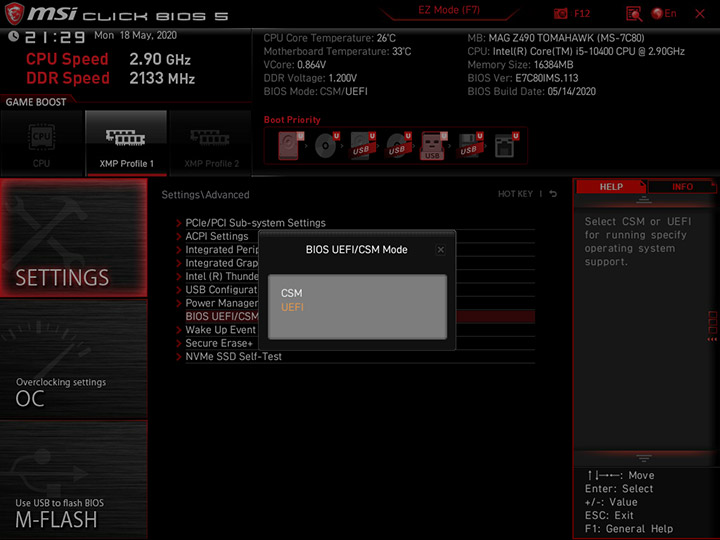Click the Boot Priority heading

(292, 120)
